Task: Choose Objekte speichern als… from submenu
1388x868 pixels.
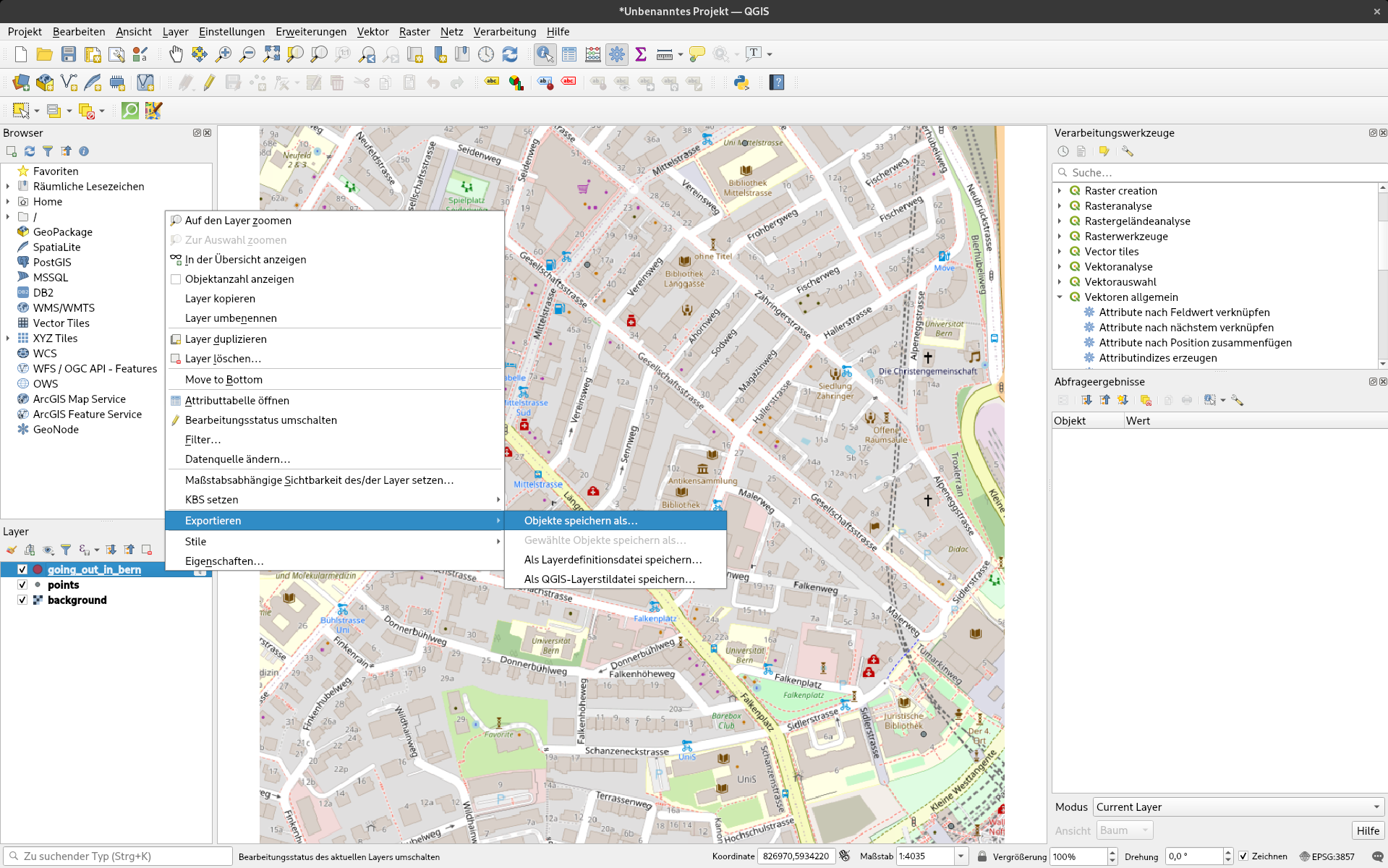Action: [x=581, y=521]
